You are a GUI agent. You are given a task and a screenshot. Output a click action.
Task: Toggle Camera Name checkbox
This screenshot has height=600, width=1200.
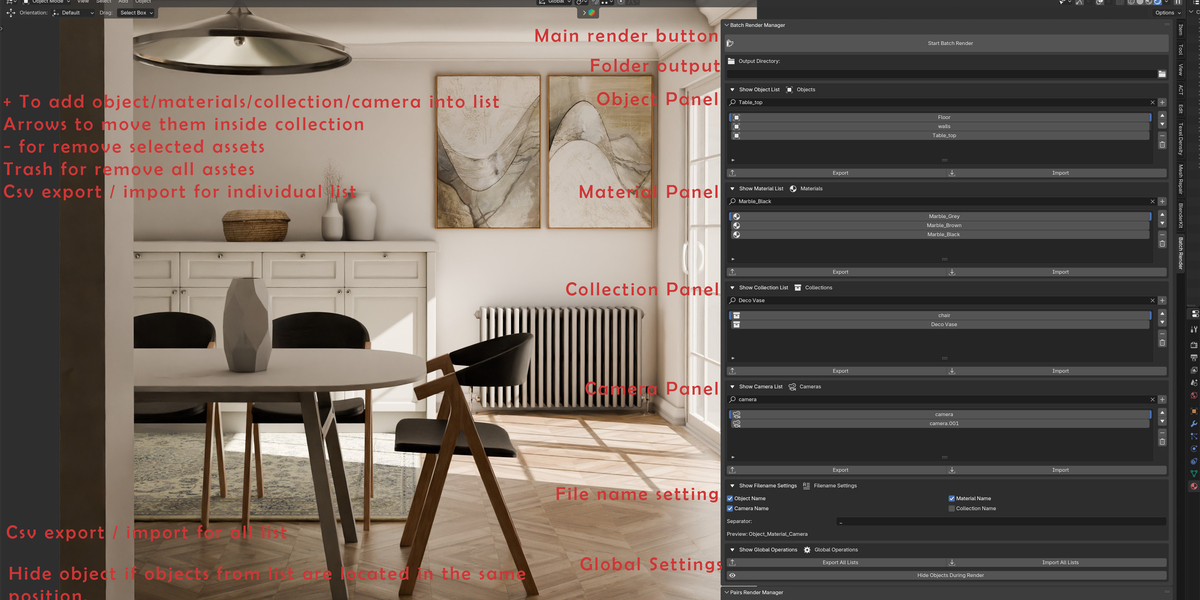tap(731, 509)
